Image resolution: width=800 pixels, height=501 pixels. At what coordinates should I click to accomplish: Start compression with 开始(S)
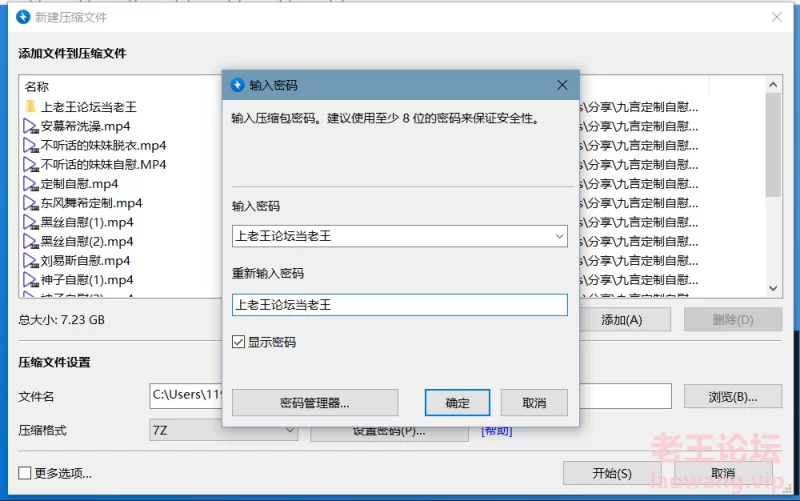point(612,473)
